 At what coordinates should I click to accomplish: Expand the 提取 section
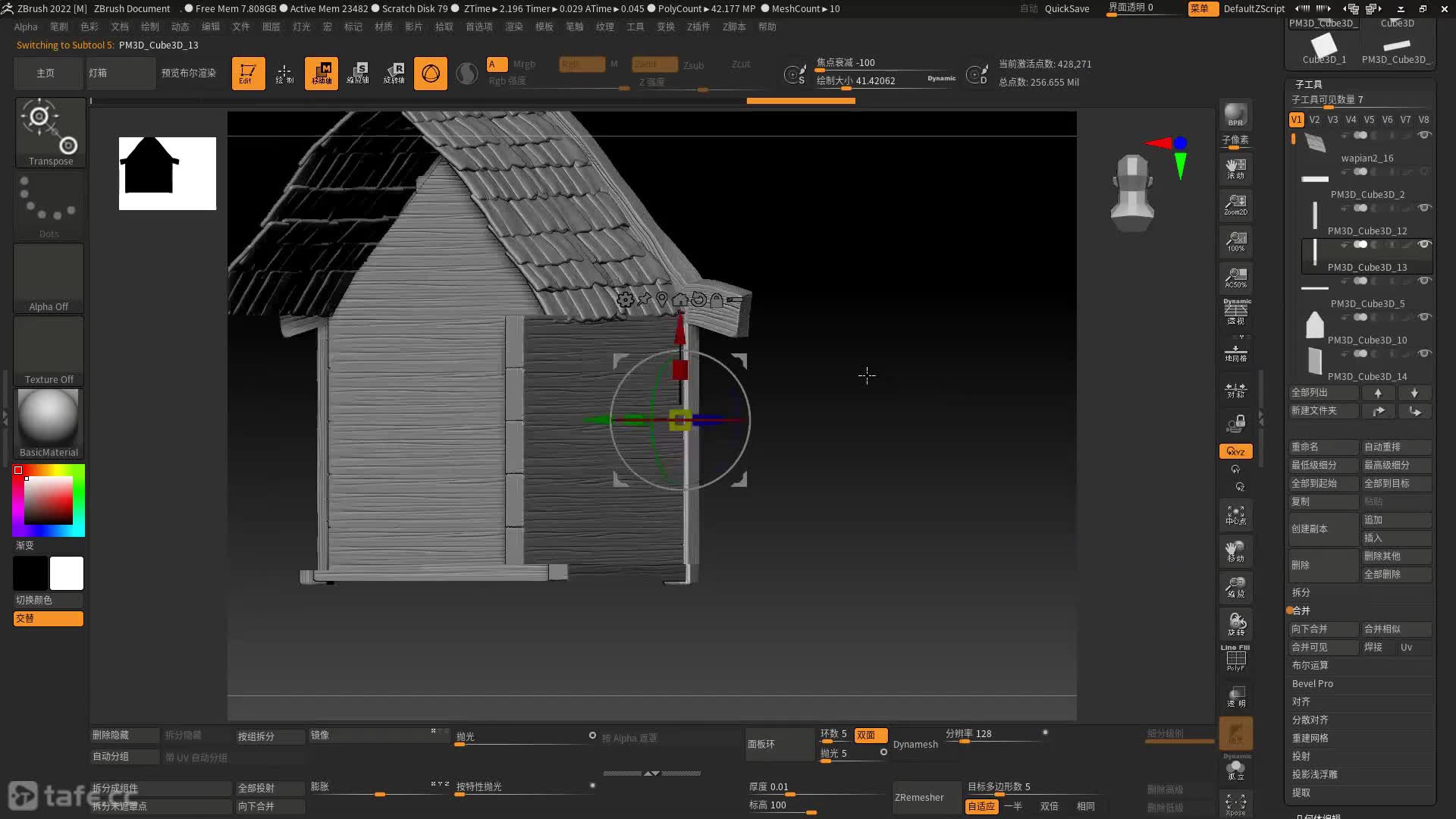pos(1301,792)
